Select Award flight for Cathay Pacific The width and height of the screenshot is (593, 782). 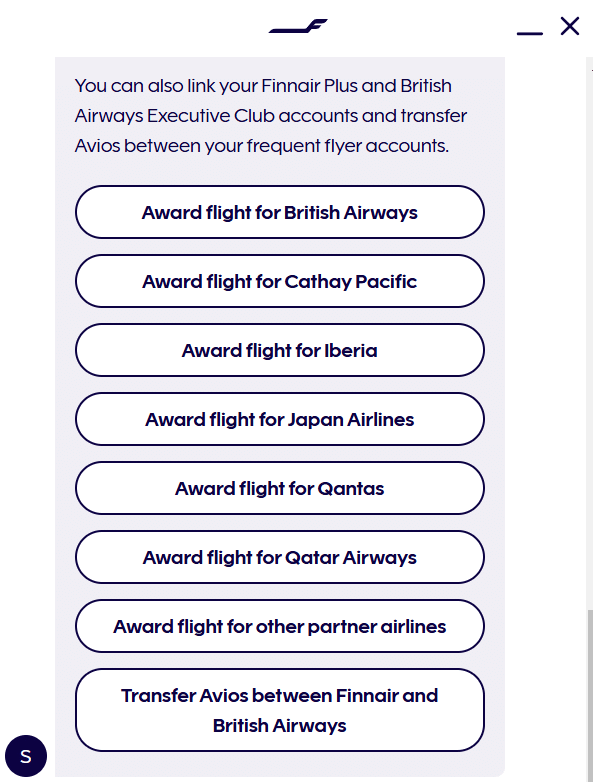tap(280, 281)
